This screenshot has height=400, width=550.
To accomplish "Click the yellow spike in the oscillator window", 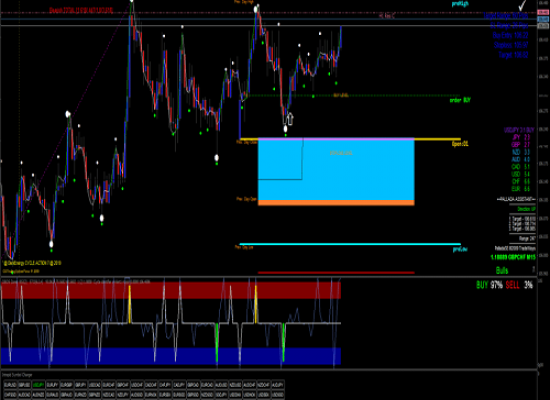I will point(130,304).
